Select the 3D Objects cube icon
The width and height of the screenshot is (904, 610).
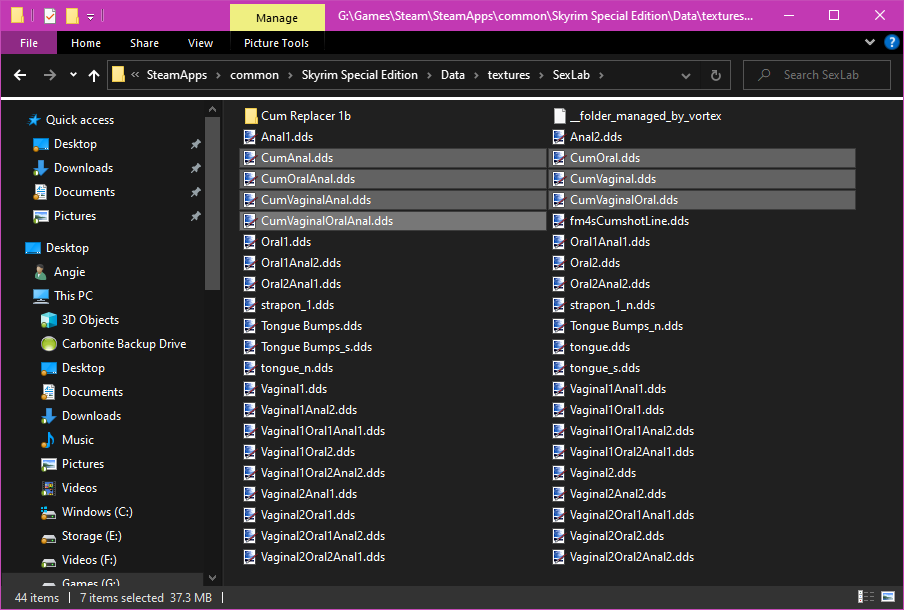49,320
